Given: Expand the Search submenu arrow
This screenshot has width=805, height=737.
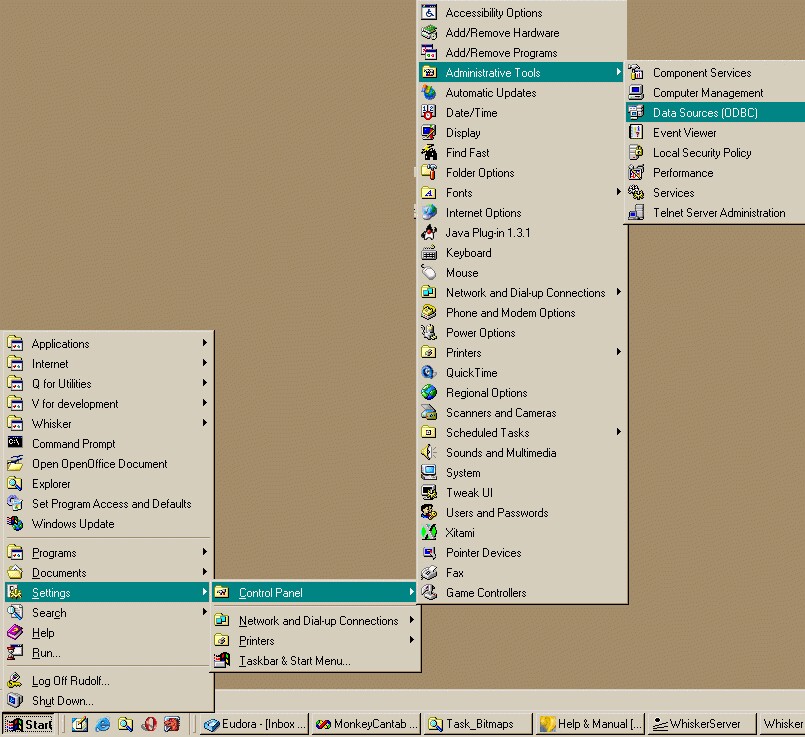Looking at the screenshot, I should (204, 612).
